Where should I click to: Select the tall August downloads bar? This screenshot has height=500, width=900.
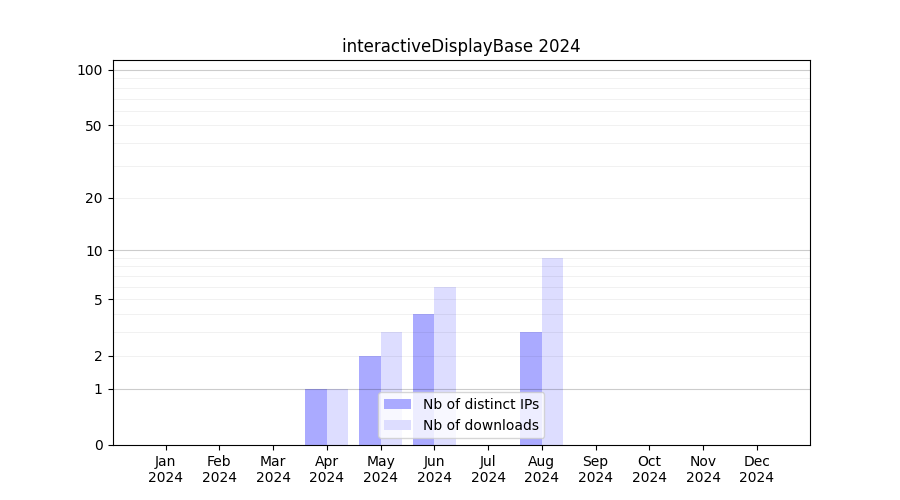(x=552, y=350)
